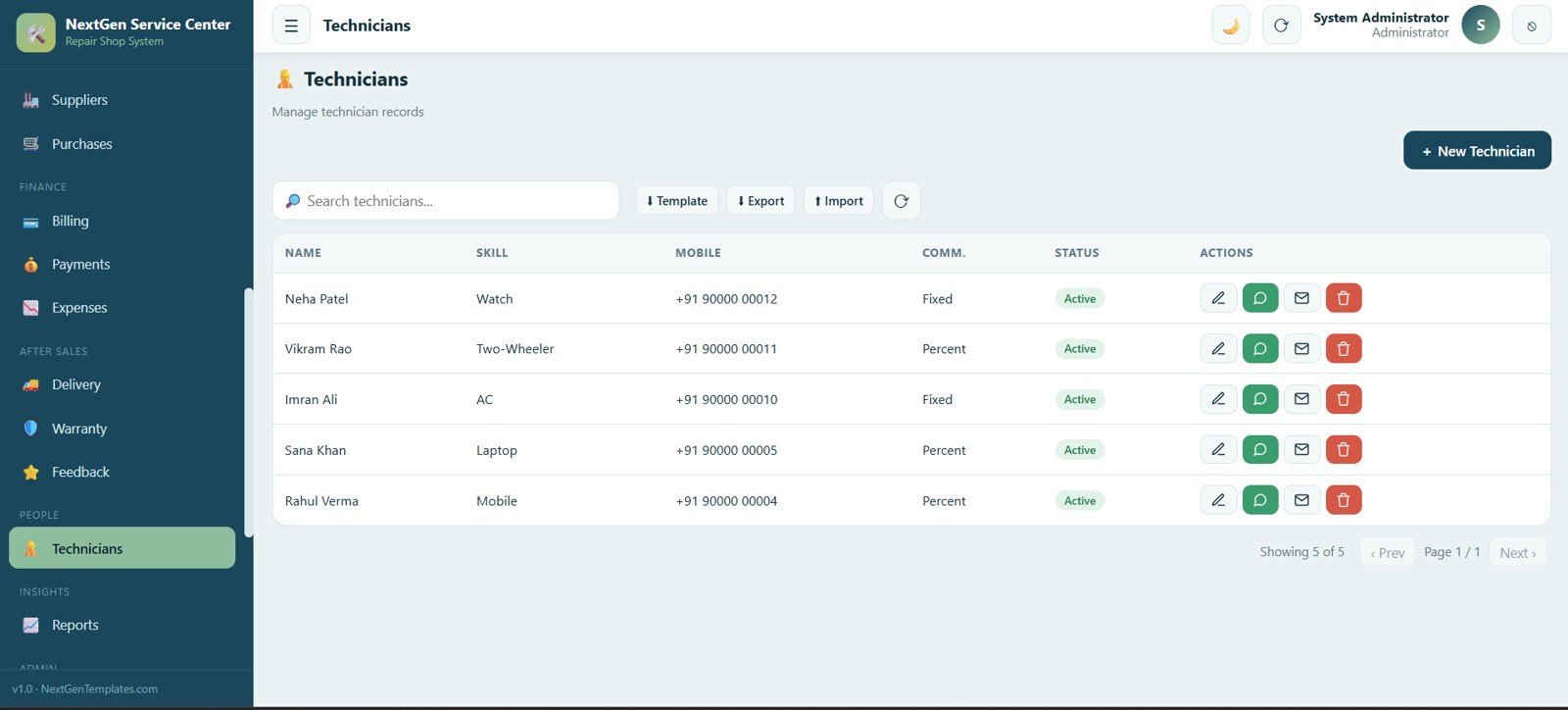
Task: Download the Template file
Action: click(677, 201)
